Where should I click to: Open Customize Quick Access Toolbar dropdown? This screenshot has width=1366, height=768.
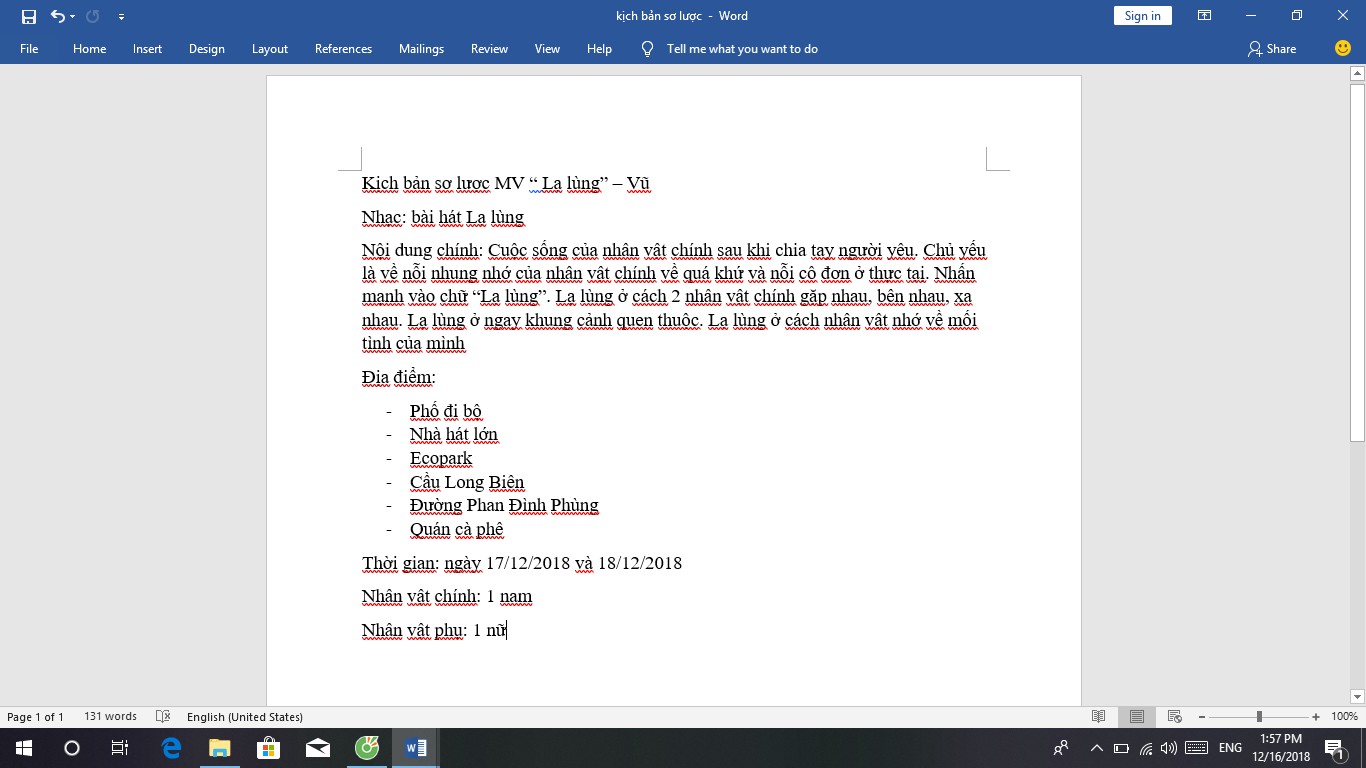click(121, 16)
